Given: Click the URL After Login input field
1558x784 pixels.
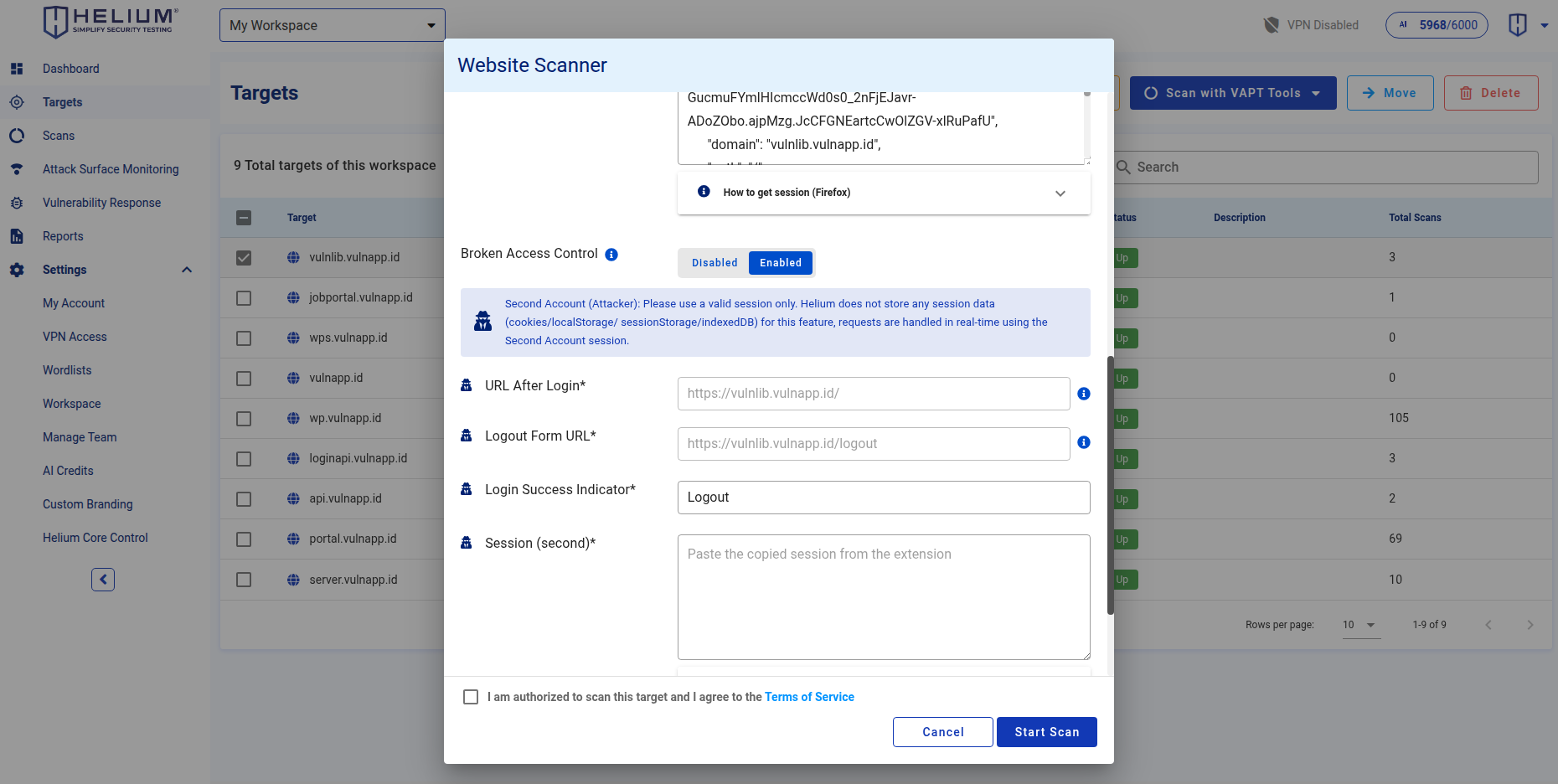Looking at the screenshot, I should pos(874,394).
